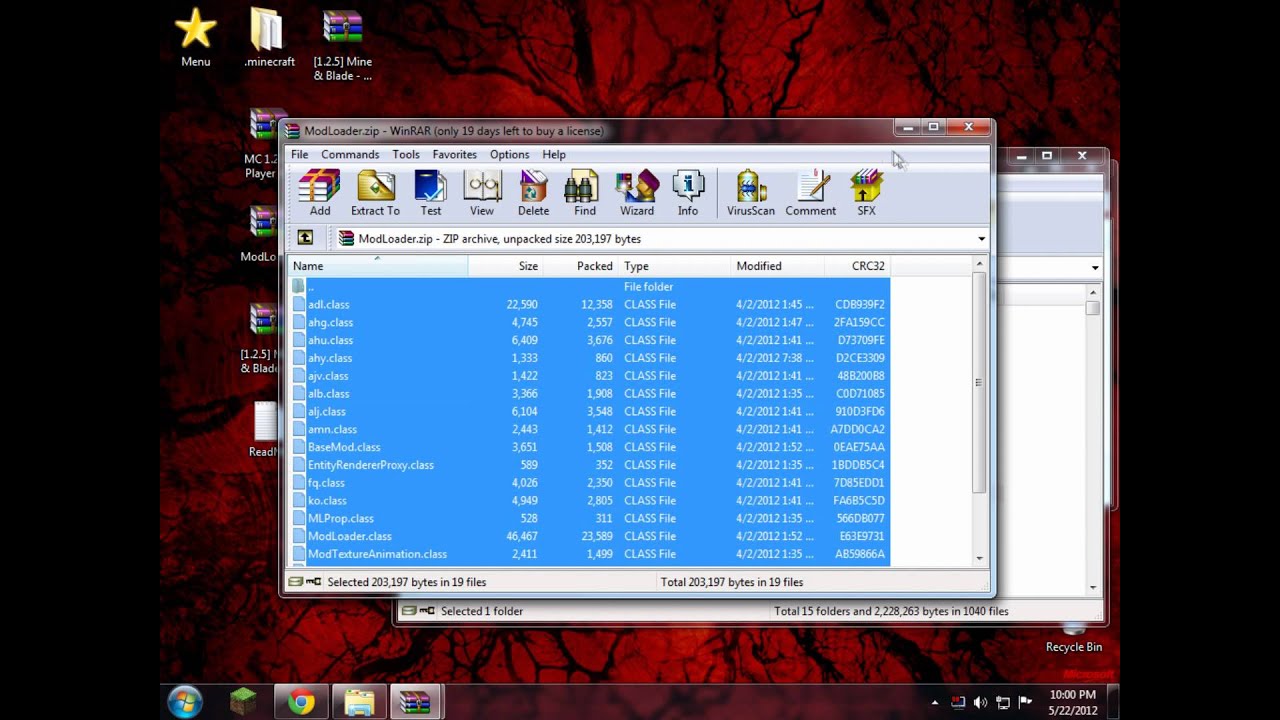Show archive Info
This screenshot has width=1280, height=720.
coord(688,193)
